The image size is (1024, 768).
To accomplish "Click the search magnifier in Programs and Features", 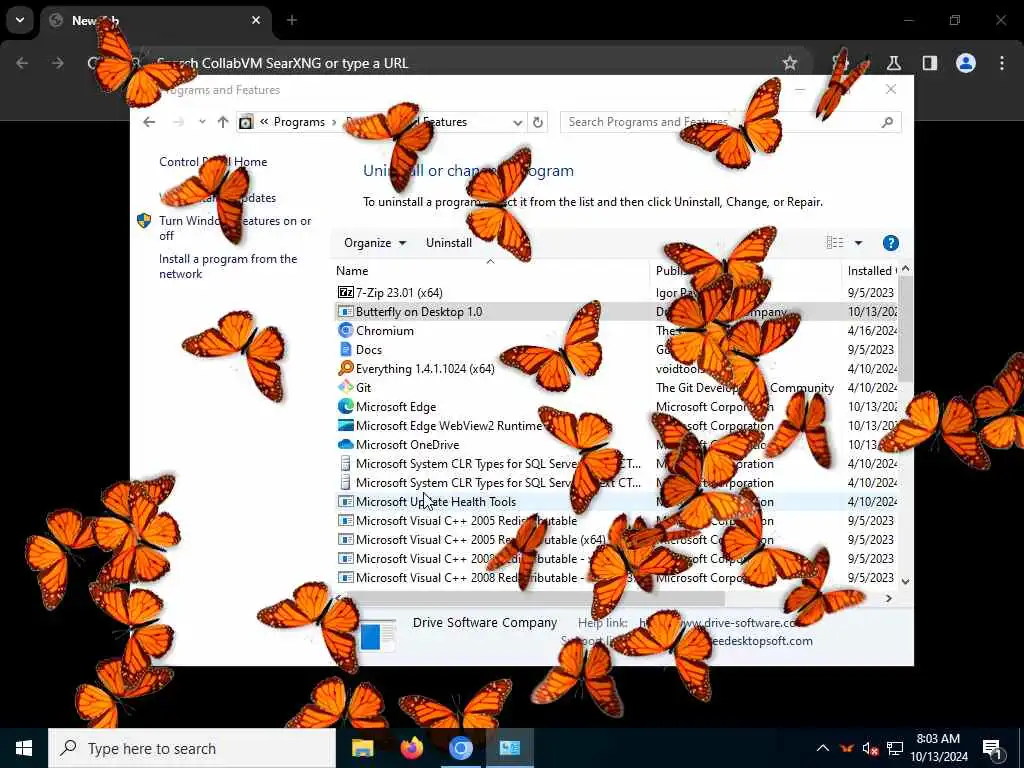I will coord(887,122).
